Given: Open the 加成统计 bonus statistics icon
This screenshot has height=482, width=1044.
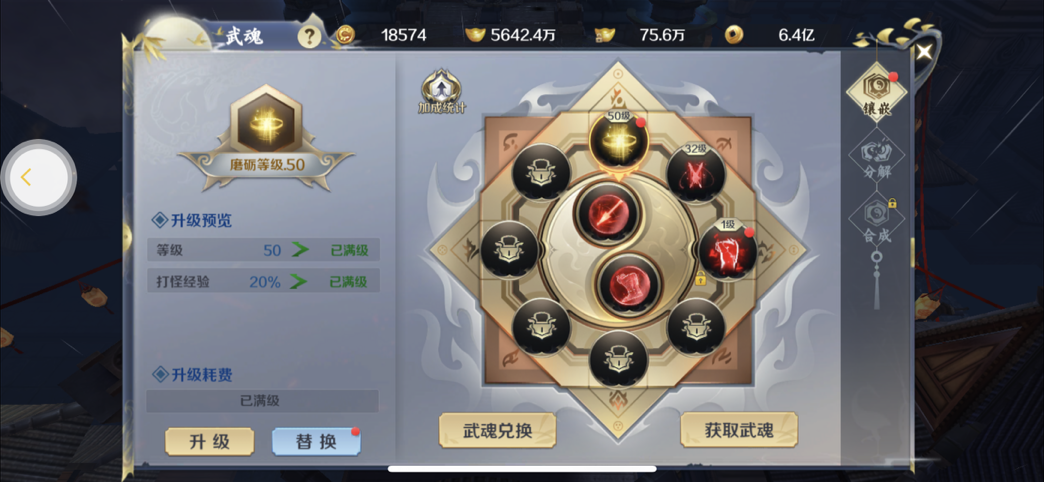Looking at the screenshot, I should 441,92.
